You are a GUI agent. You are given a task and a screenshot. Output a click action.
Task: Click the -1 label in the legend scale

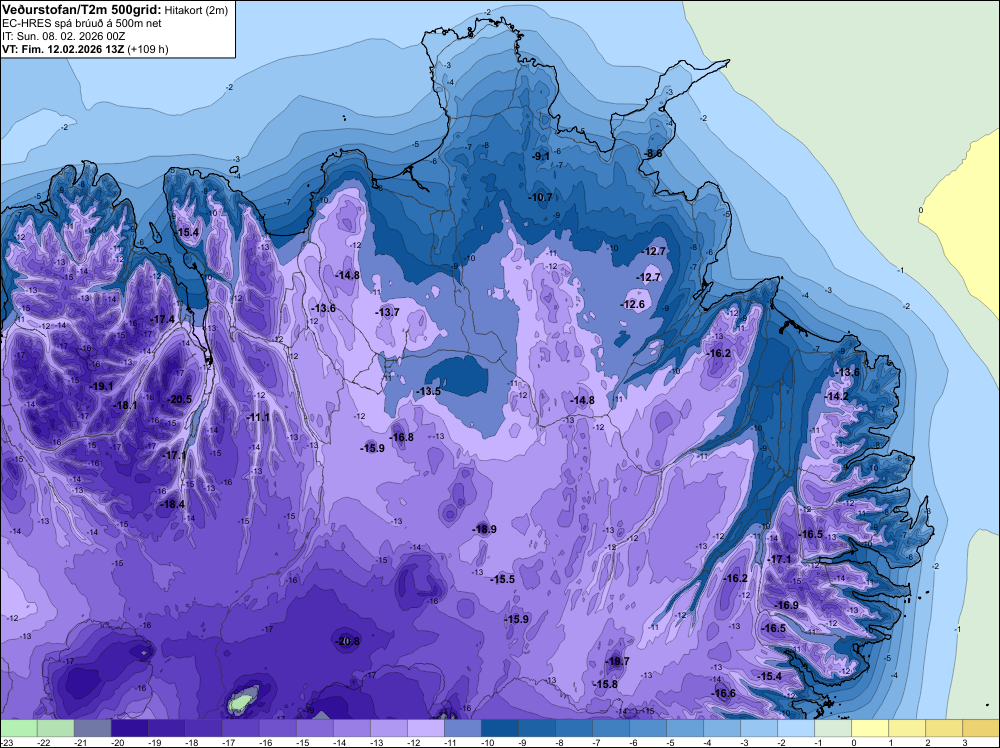click(820, 742)
